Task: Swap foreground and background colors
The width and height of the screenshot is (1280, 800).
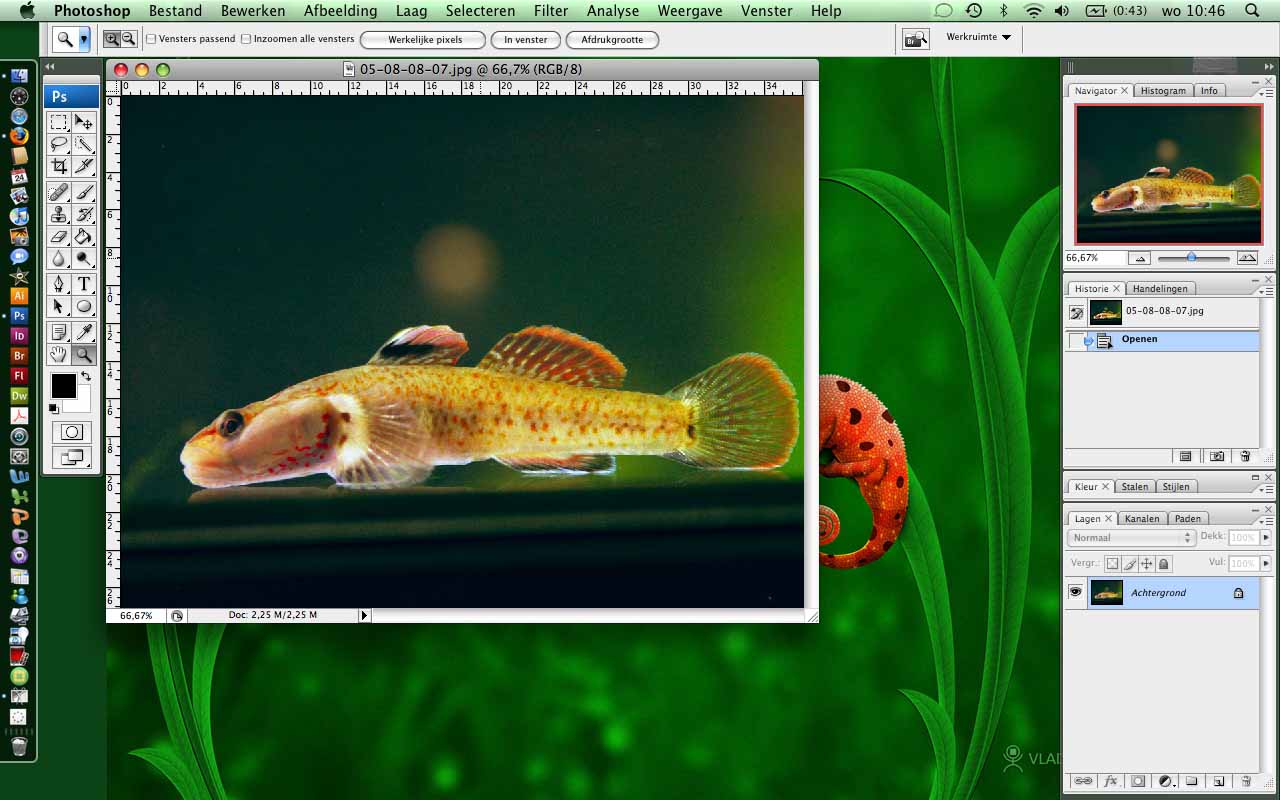Action: click(x=86, y=377)
